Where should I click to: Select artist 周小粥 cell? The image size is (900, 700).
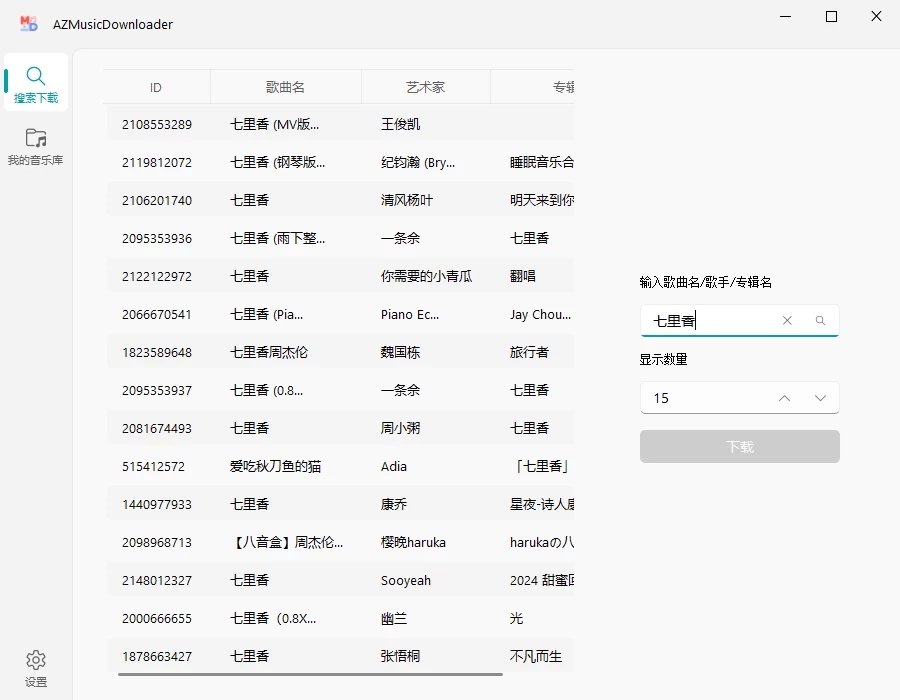pos(400,429)
